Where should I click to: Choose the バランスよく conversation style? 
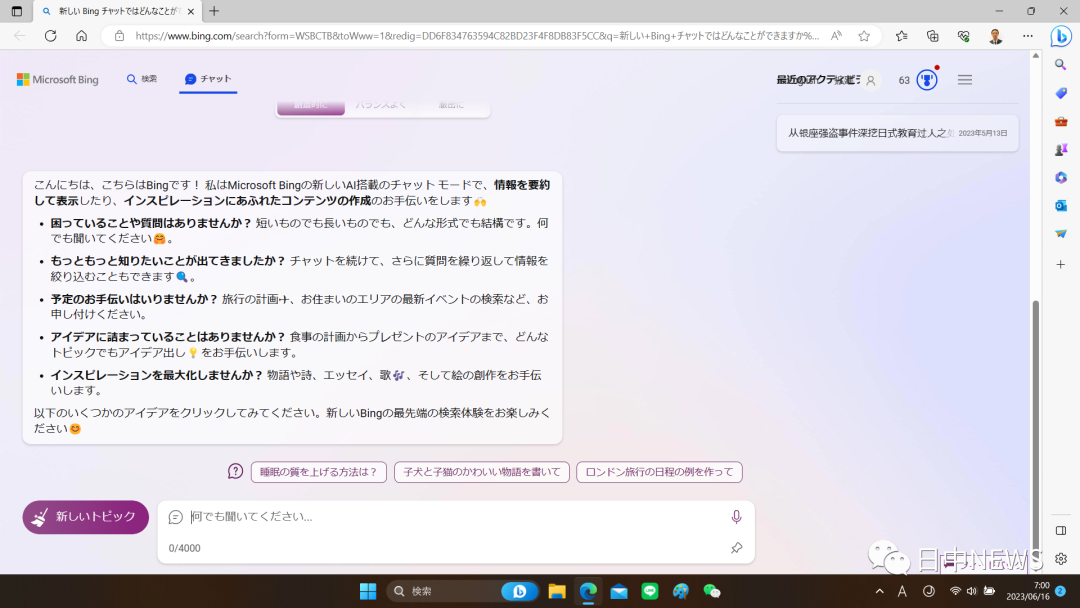[381, 105]
